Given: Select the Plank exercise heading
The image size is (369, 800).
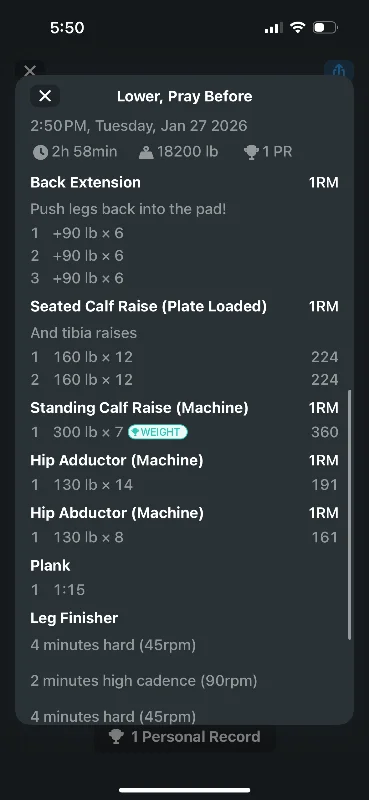Looking at the screenshot, I should pyautogui.click(x=50, y=565).
